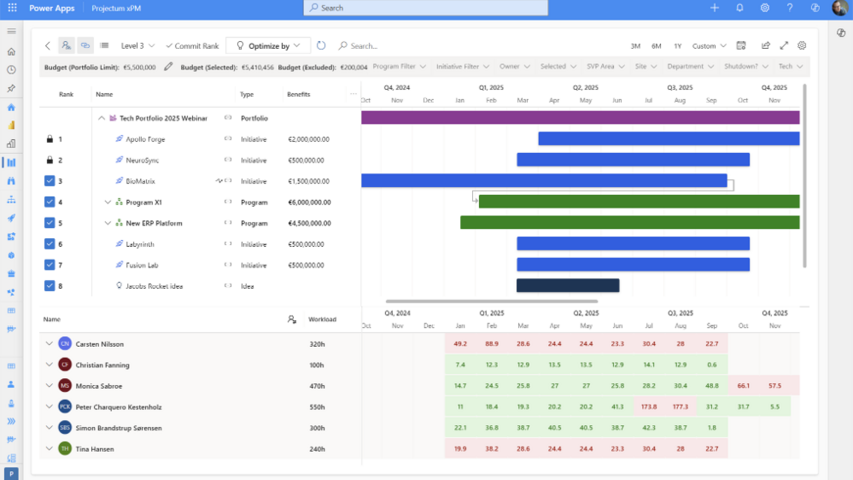This screenshot has height=480, width=853.
Task: Open the settings gear in Gantt toolbar
Action: click(x=802, y=46)
